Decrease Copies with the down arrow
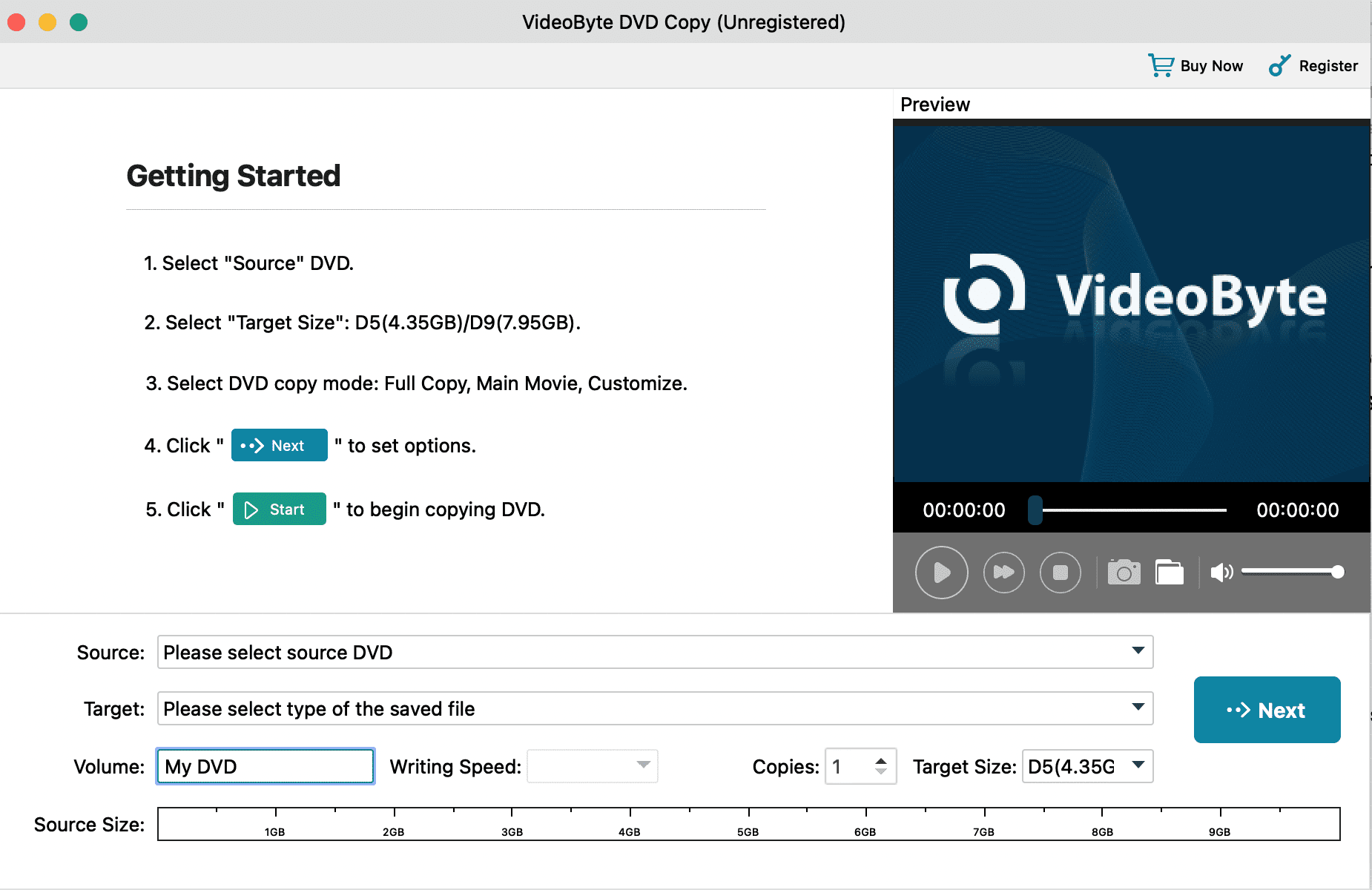 point(881,772)
